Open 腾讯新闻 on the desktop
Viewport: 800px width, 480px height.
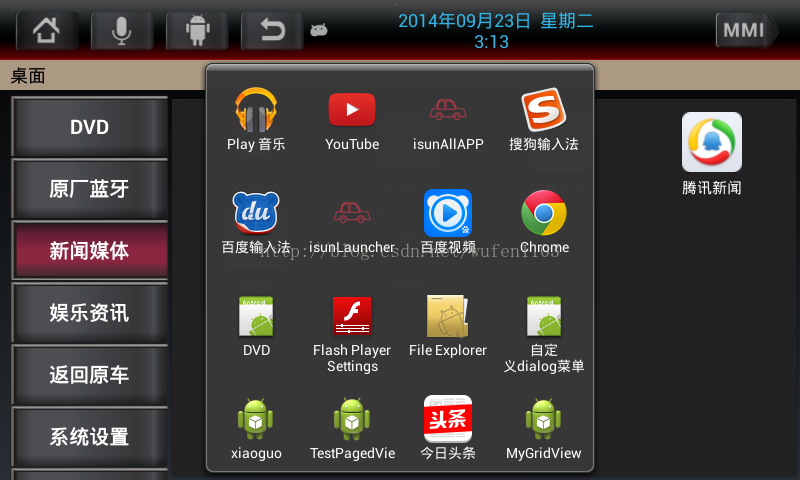[x=712, y=153]
